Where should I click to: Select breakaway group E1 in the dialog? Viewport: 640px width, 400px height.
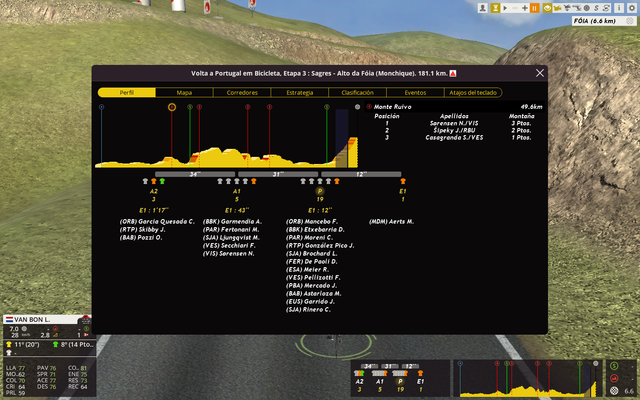(x=403, y=191)
